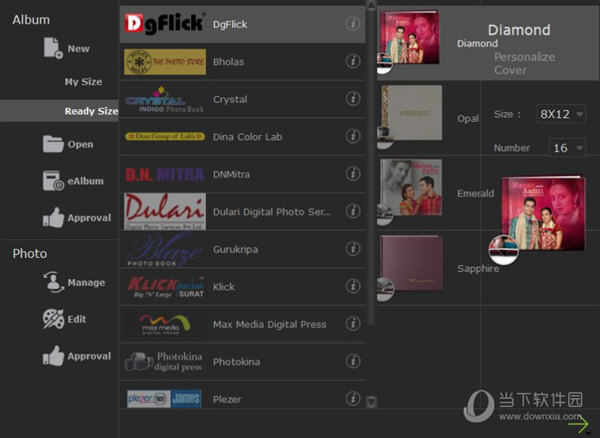The width and height of the screenshot is (600, 438).
Task: Choose Edit under Photo
Action: click(x=77, y=319)
